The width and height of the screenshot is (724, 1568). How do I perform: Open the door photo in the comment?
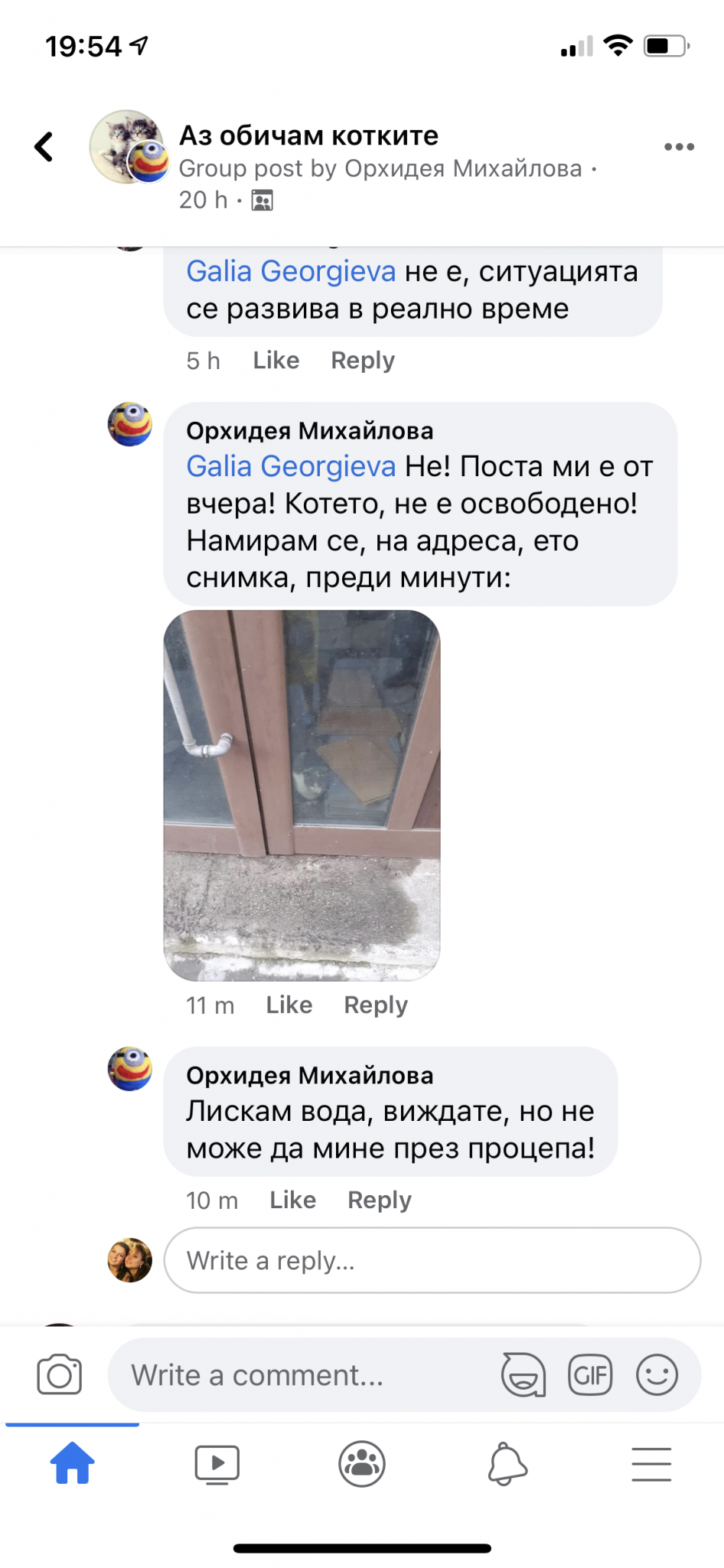point(302,795)
